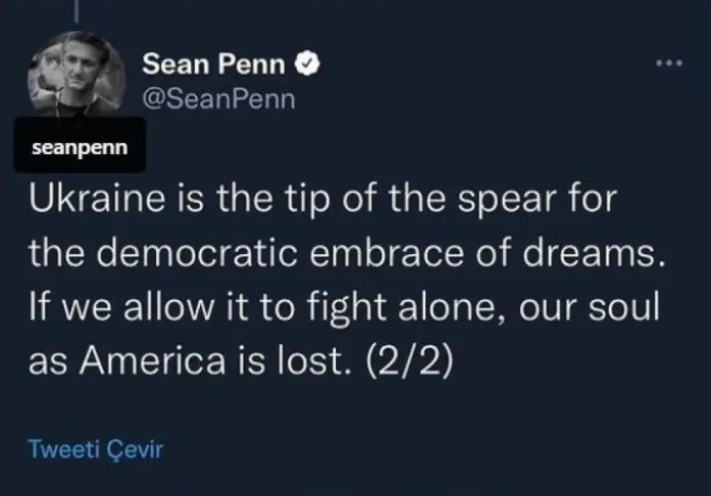Click the word 'soul' in the tweet
The width and height of the screenshot is (711, 496).
(x=624, y=306)
